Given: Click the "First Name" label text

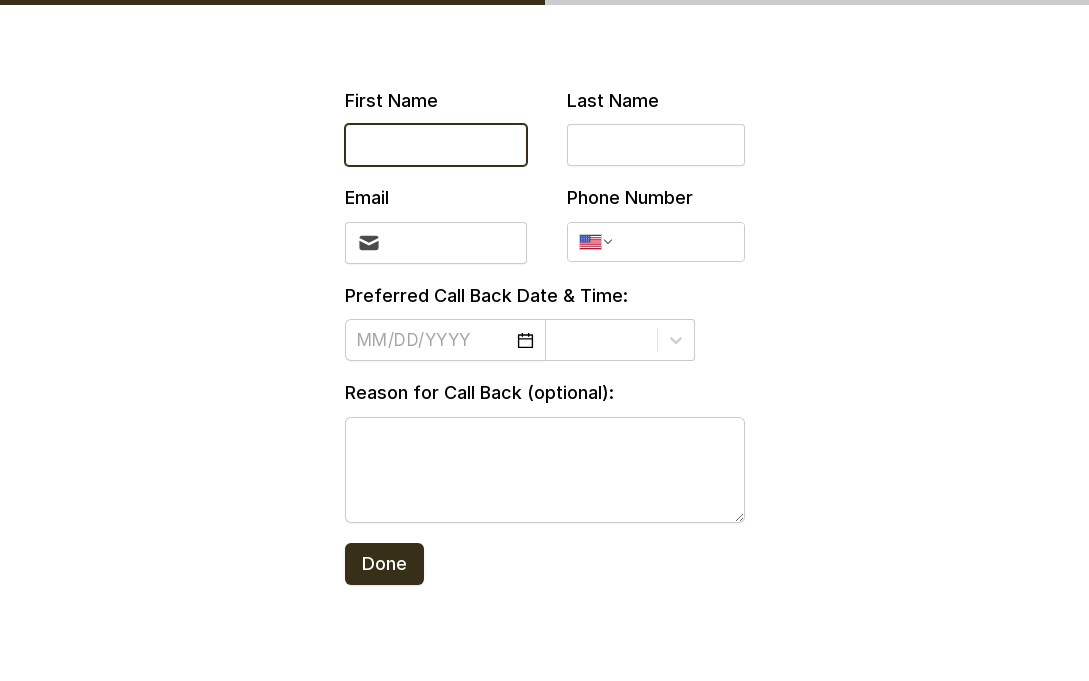Looking at the screenshot, I should 391,101.
